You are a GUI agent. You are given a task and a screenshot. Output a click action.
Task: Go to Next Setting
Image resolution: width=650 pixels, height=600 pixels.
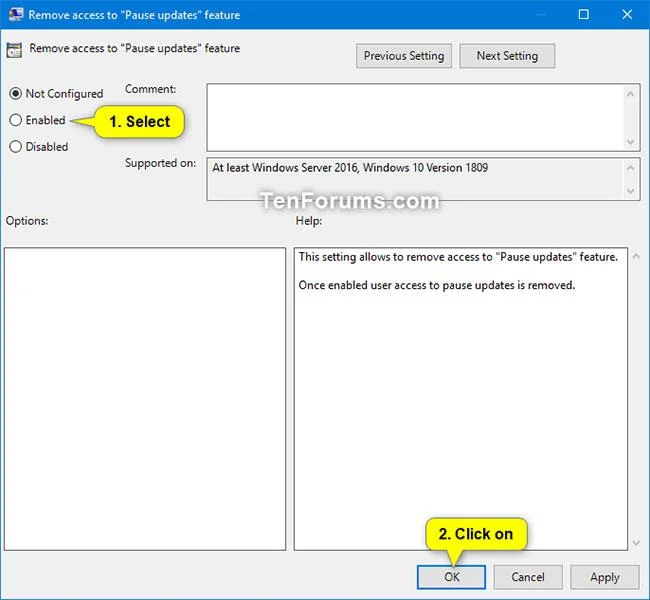[x=507, y=56]
